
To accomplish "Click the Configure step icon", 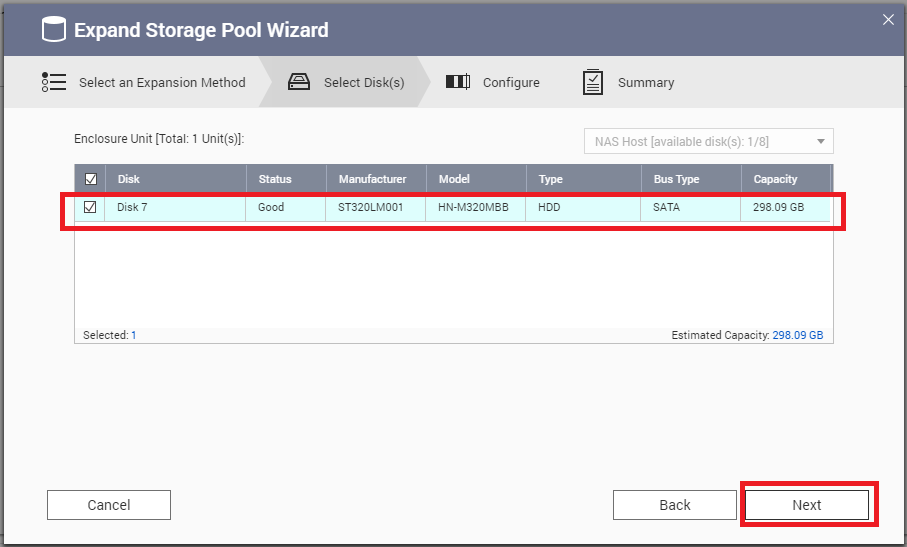I will (x=458, y=83).
